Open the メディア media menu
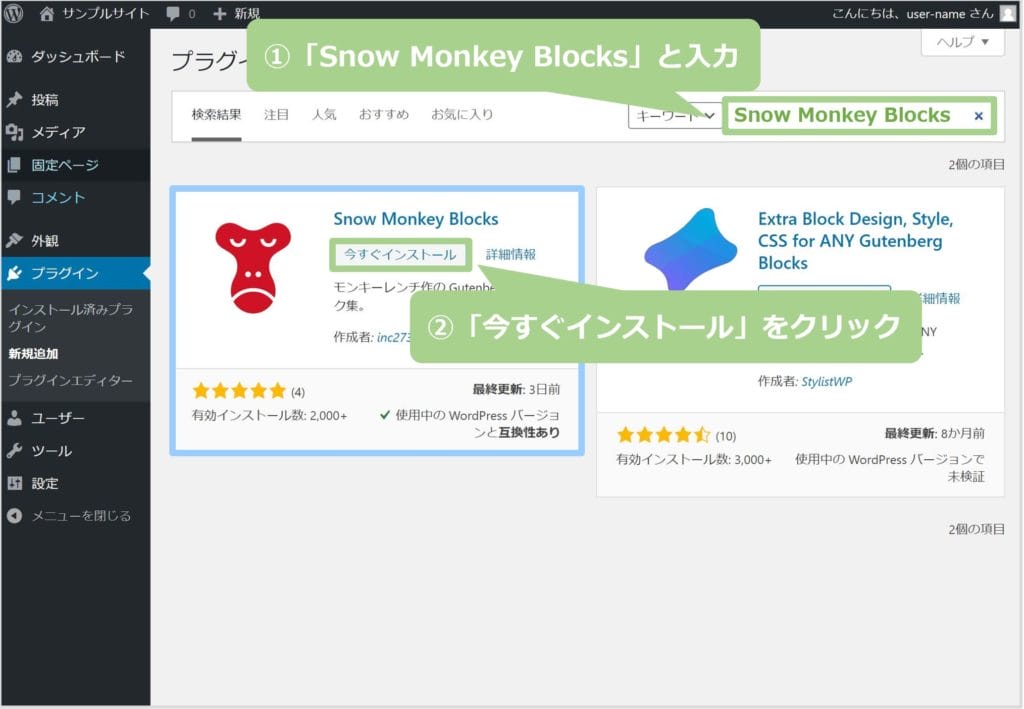 click(x=57, y=132)
